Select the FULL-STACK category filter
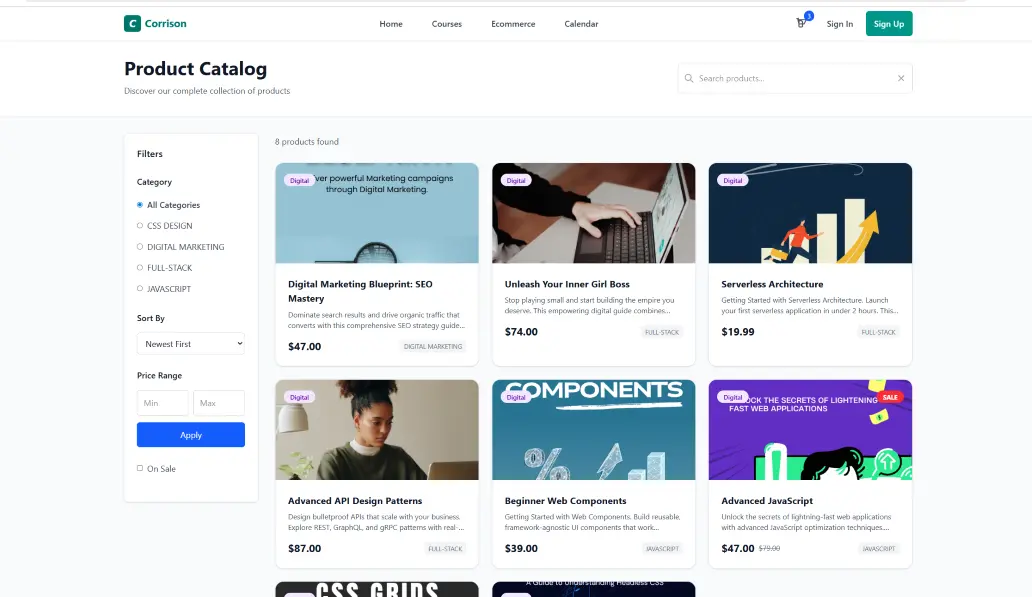Viewport: 1032px width, 597px height. (140, 268)
